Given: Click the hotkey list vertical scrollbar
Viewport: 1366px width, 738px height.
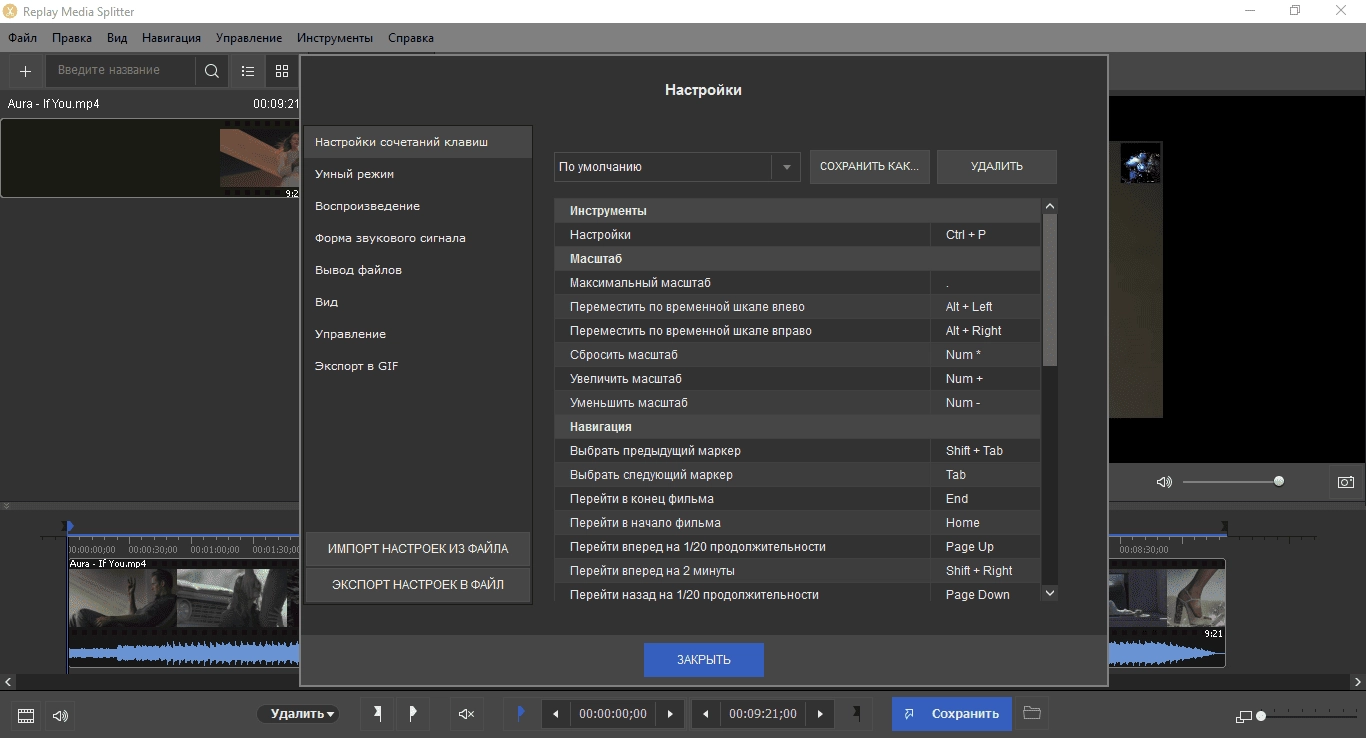Looking at the screenshot, I should (1050, 290).
